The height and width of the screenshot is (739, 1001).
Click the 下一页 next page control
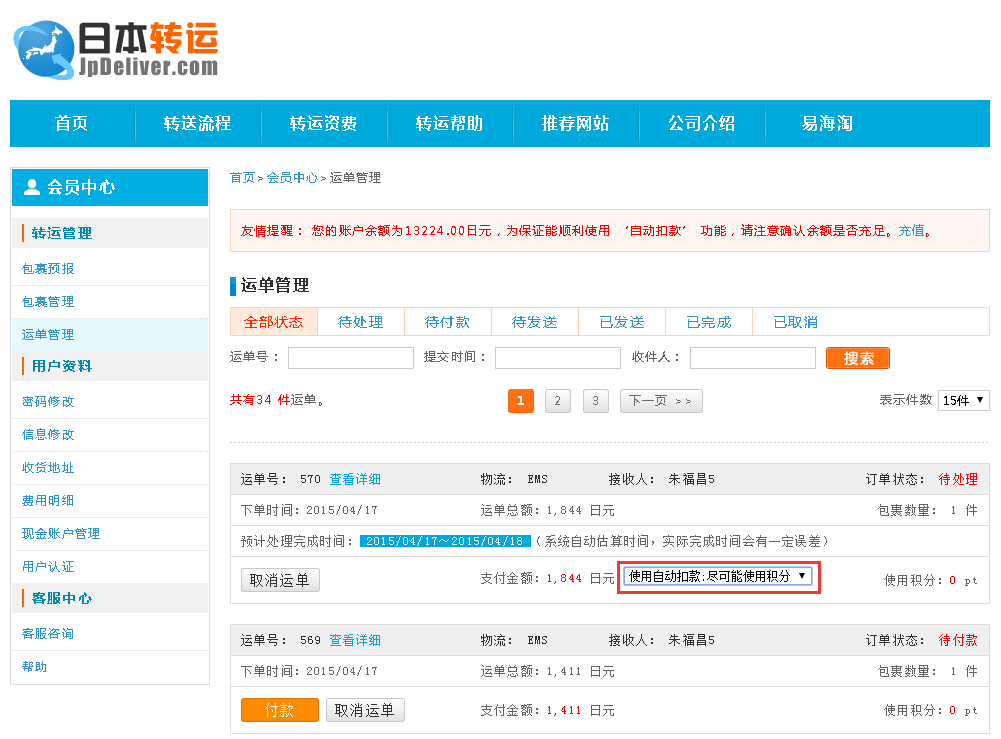660,400
